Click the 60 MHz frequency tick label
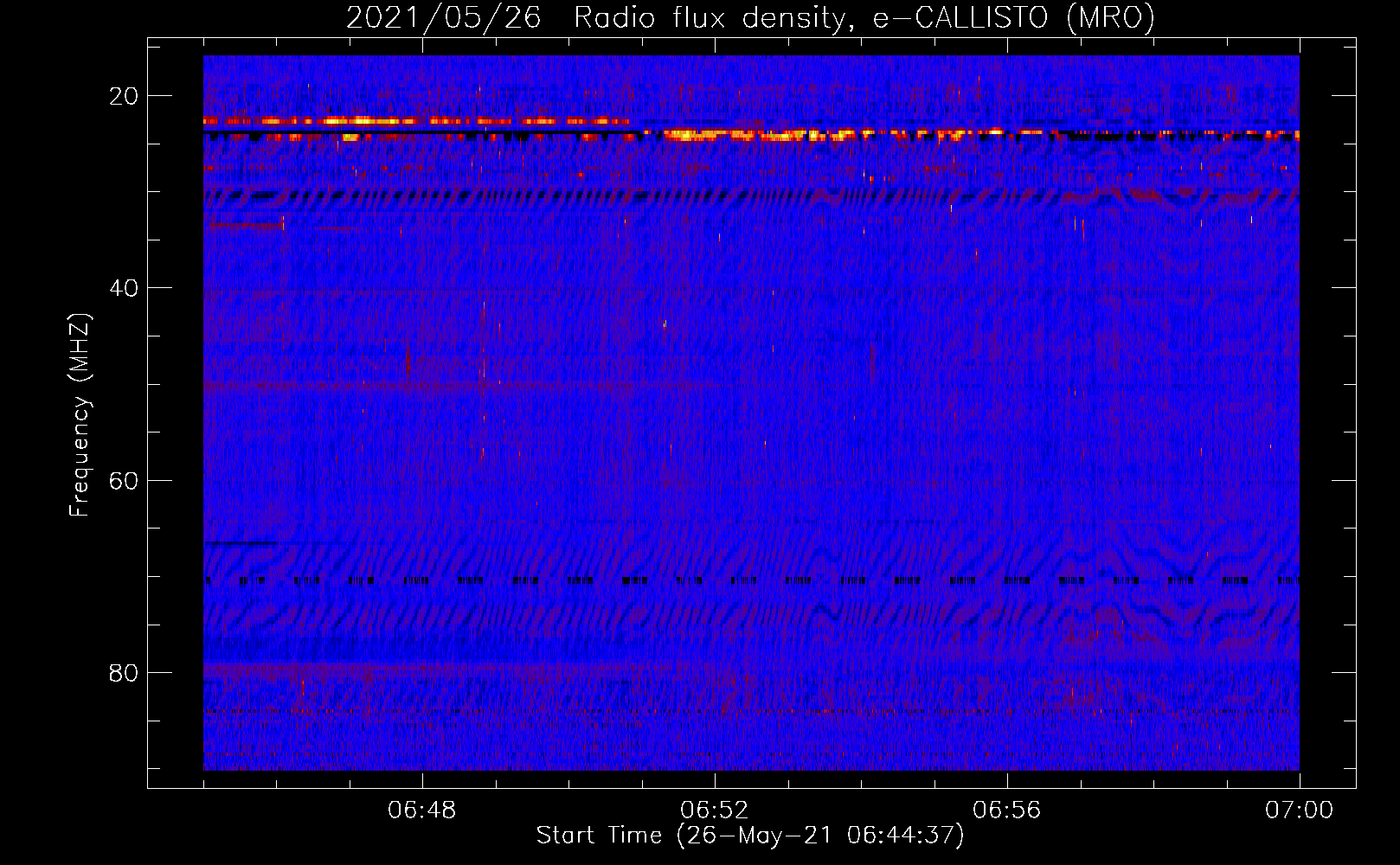 [x=124, y=480]
